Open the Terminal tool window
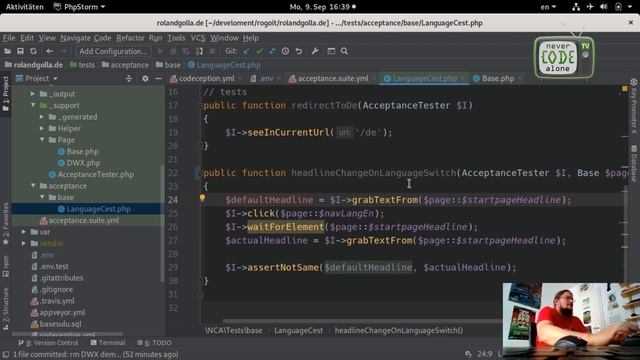The width and height of the screenshot is (640, 360). (x=108, y=343)
